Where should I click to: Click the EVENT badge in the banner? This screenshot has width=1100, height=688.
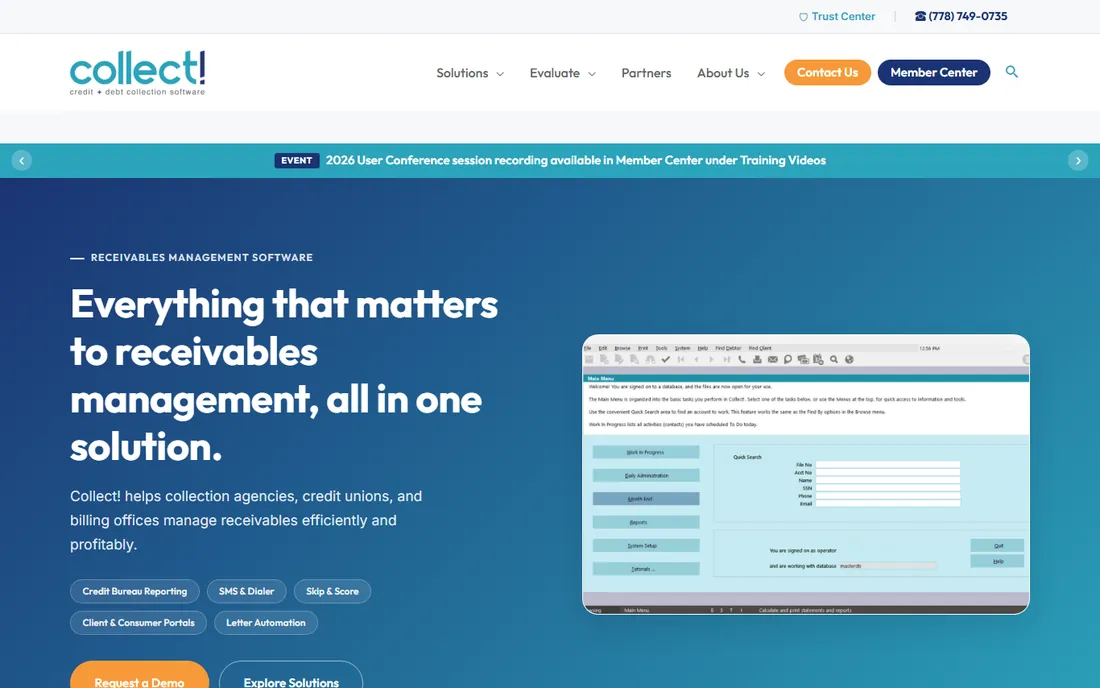(296, 161)
